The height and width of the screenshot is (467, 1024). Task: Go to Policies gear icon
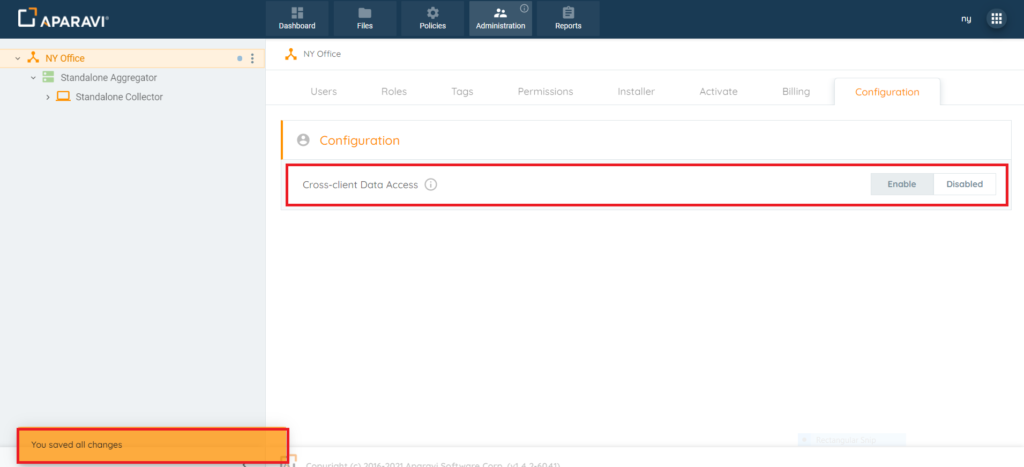(x=433, y=13)
